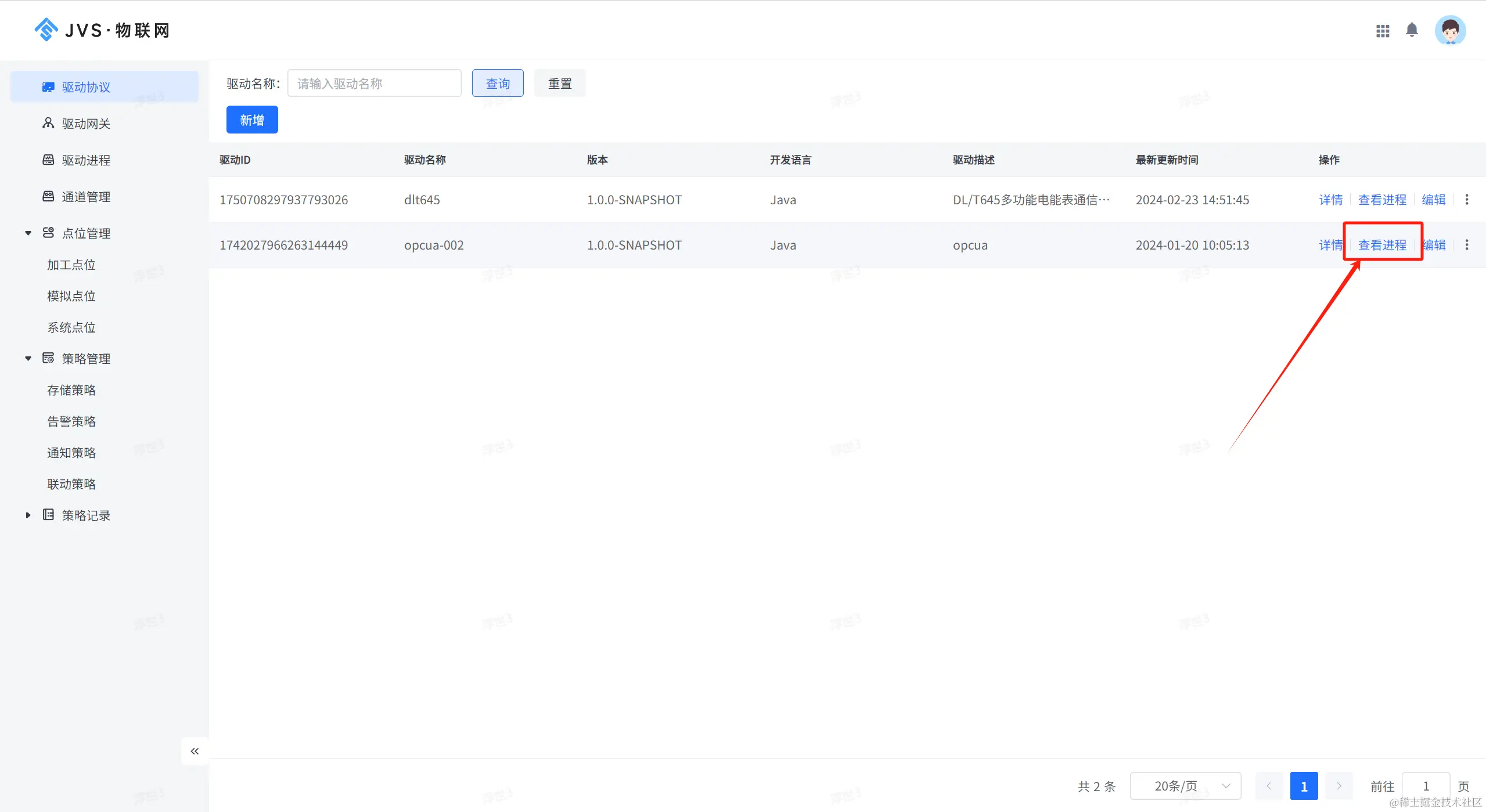Open 告警策略 submenu item
The height and width of the screenshot is (812, 1486).
(x=71, y=421)
